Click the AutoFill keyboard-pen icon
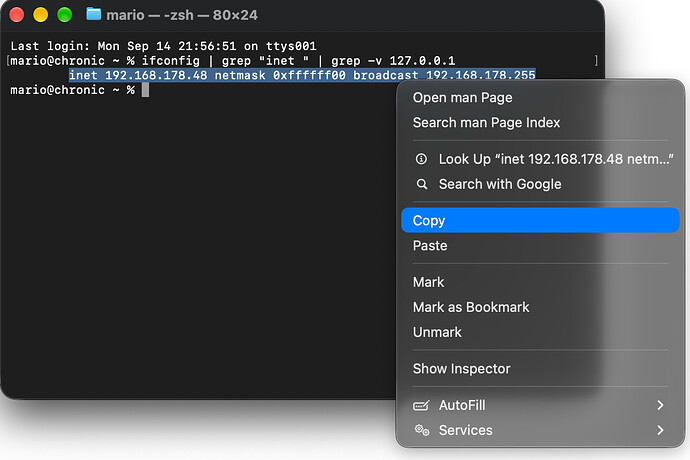690x460 pixels. coord(421,405)
